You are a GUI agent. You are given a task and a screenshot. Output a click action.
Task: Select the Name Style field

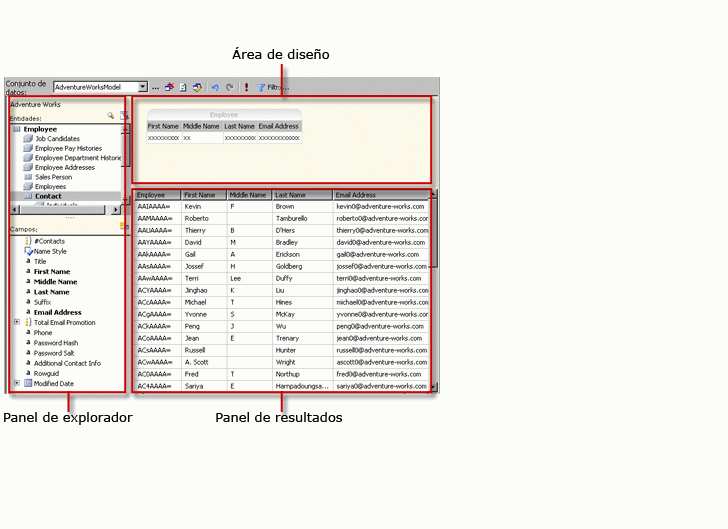point(50,251)
